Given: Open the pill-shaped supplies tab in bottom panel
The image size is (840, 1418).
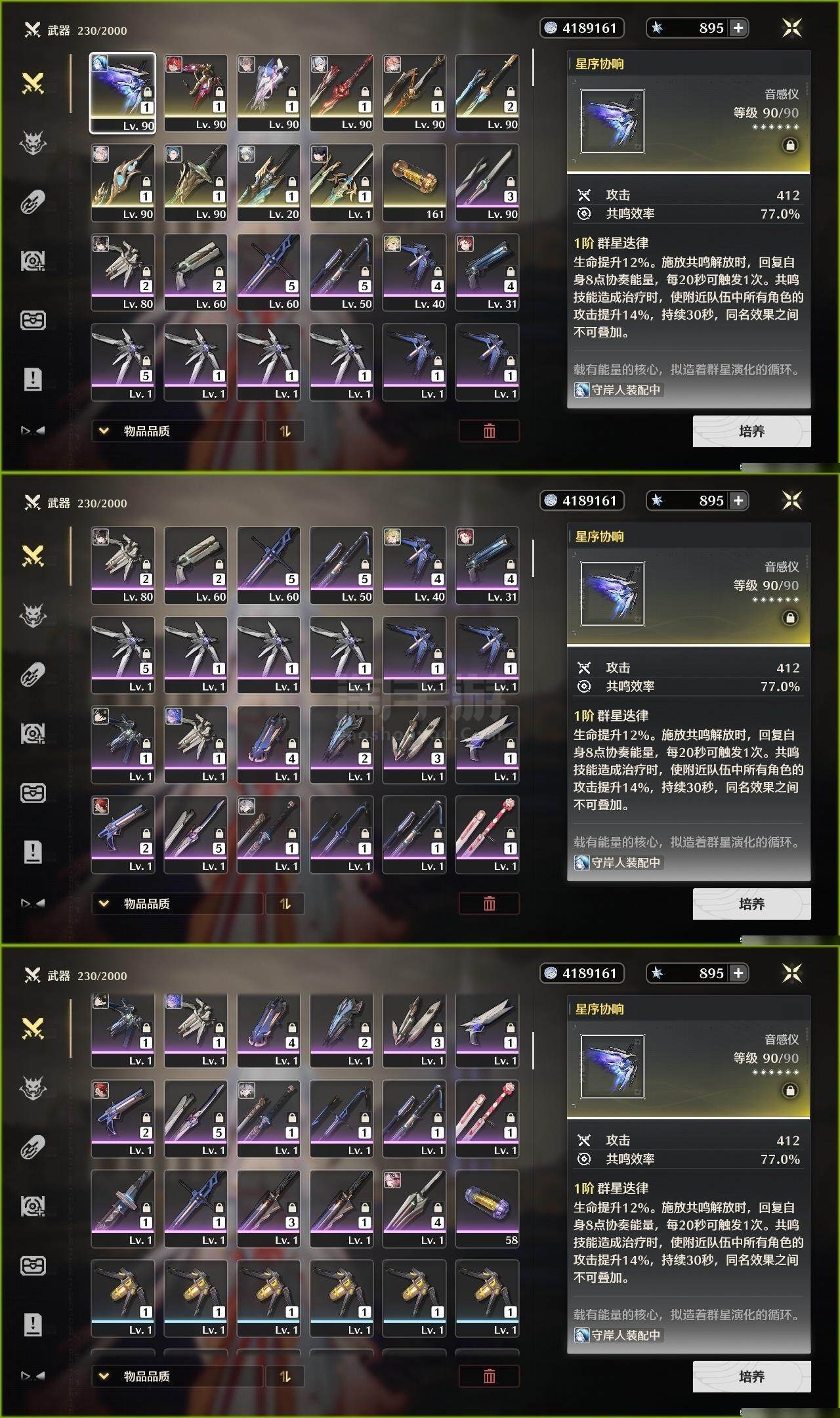Looking at the screenshot, I should click(33, 1147).
